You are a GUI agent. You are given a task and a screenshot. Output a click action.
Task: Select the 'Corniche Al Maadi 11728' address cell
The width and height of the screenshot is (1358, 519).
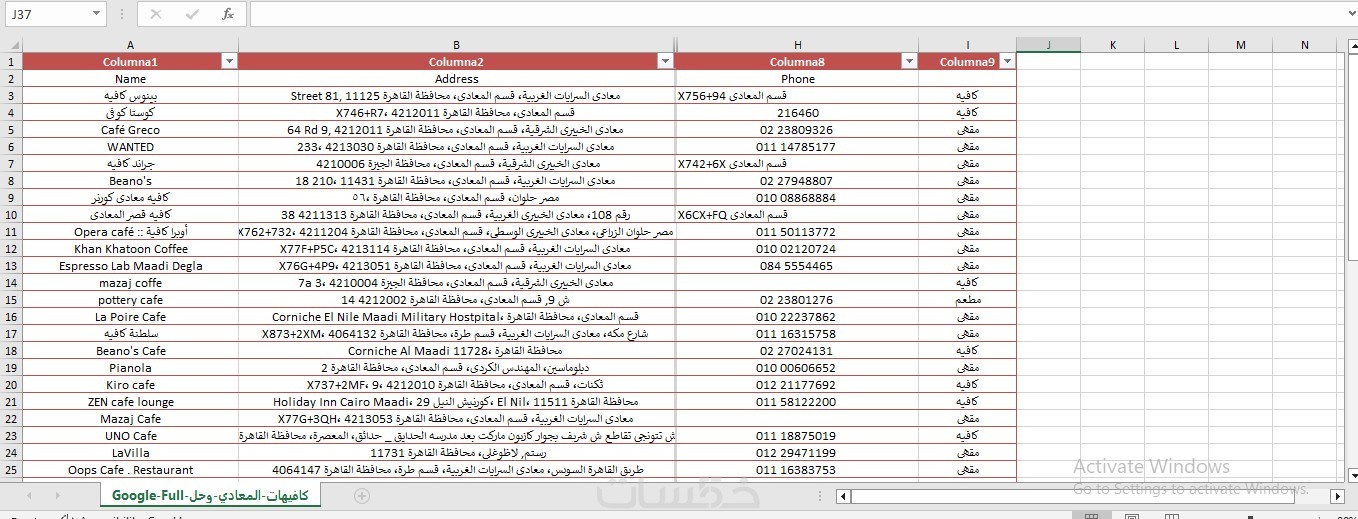pos(457,351)
